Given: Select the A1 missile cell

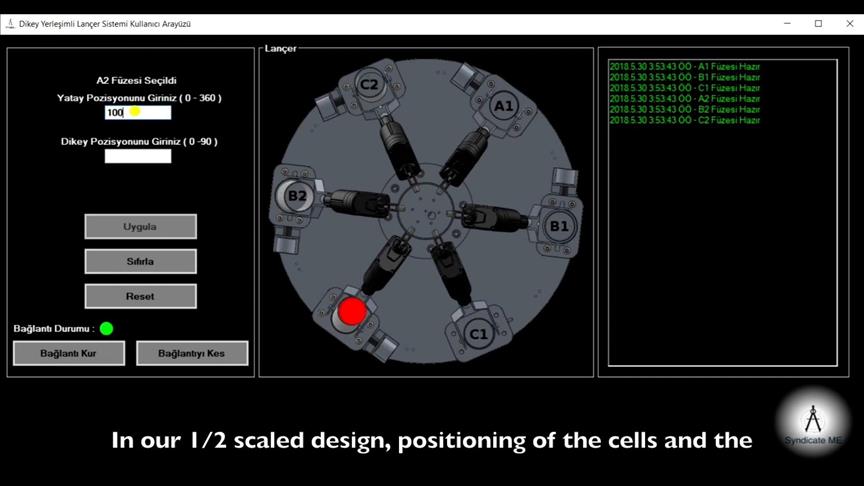Looking at the screenshot, I should tap(503, 105).
